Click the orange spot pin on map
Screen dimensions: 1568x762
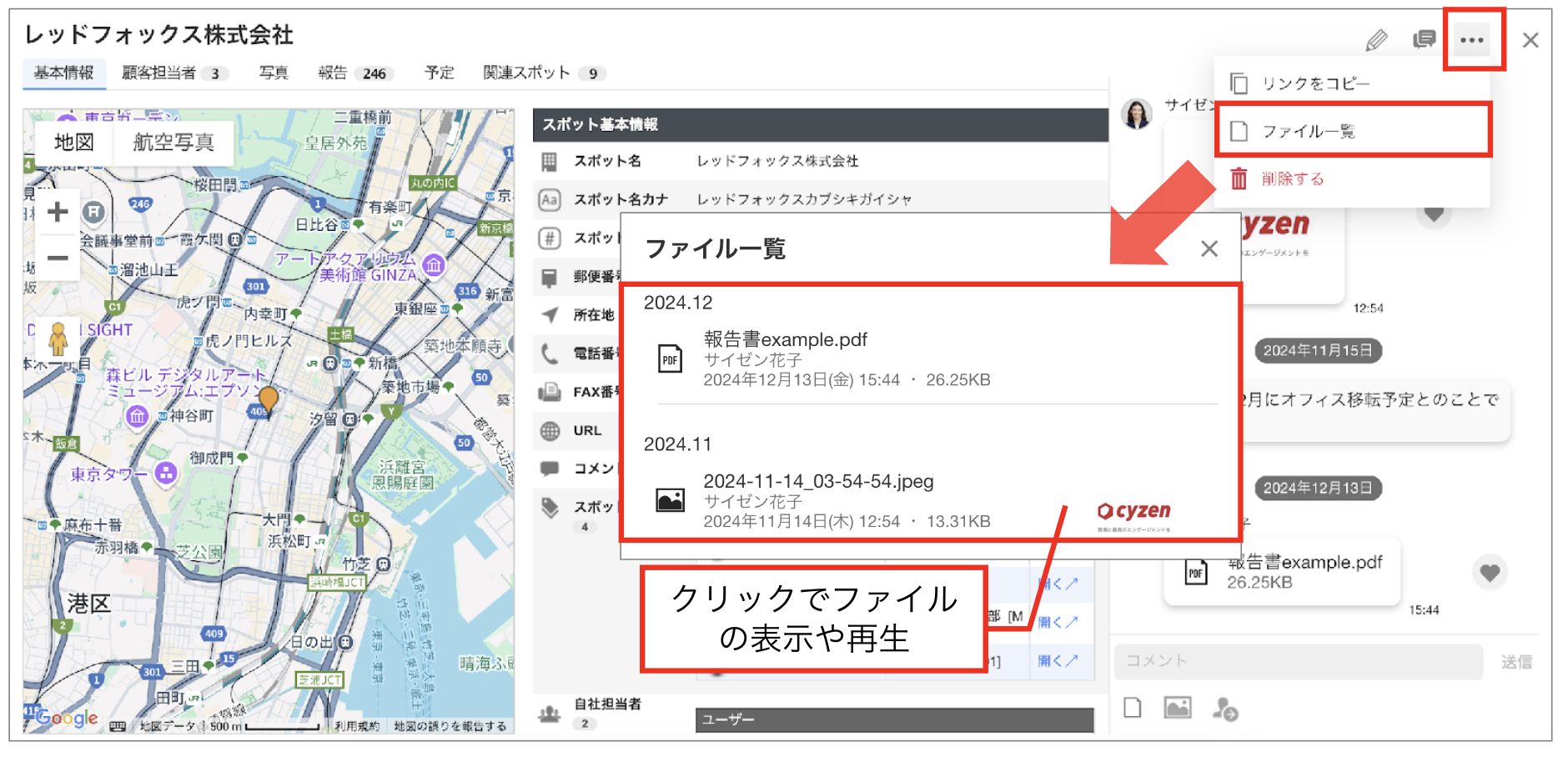[x=268, y=399]
